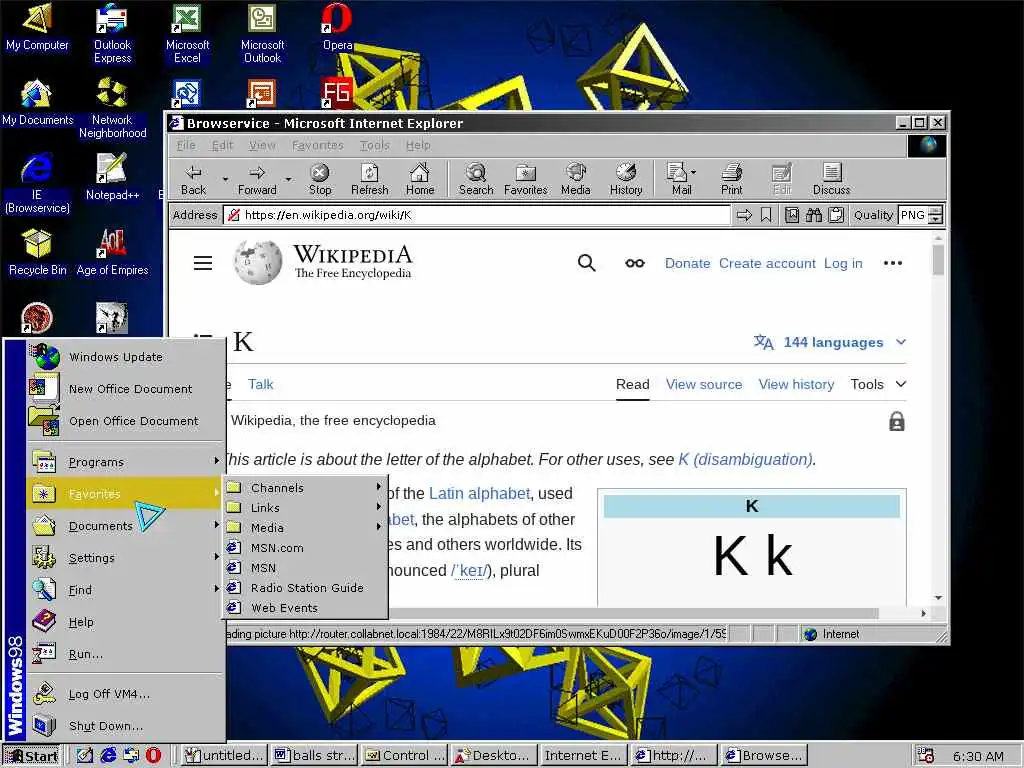The image size is (1024, 768).
Task: Open the three-dot more options menu
Action: click(893, 263)
